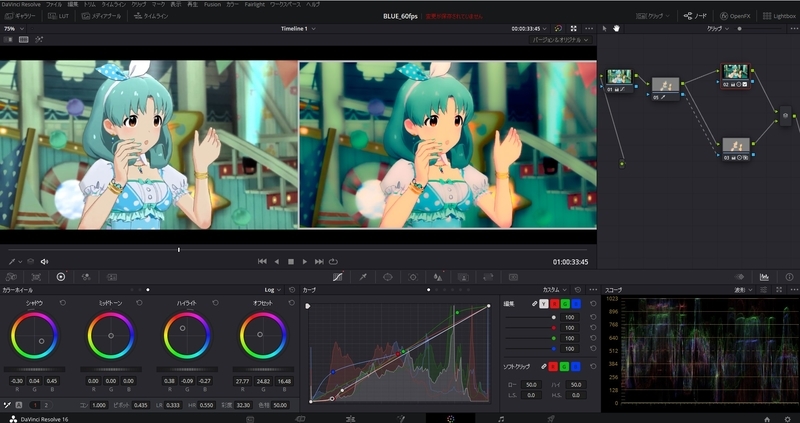Jump to previous clip with skip-back button
This screenshot has width=800, height=423.
pyautogui.click(x=262, y=262)
